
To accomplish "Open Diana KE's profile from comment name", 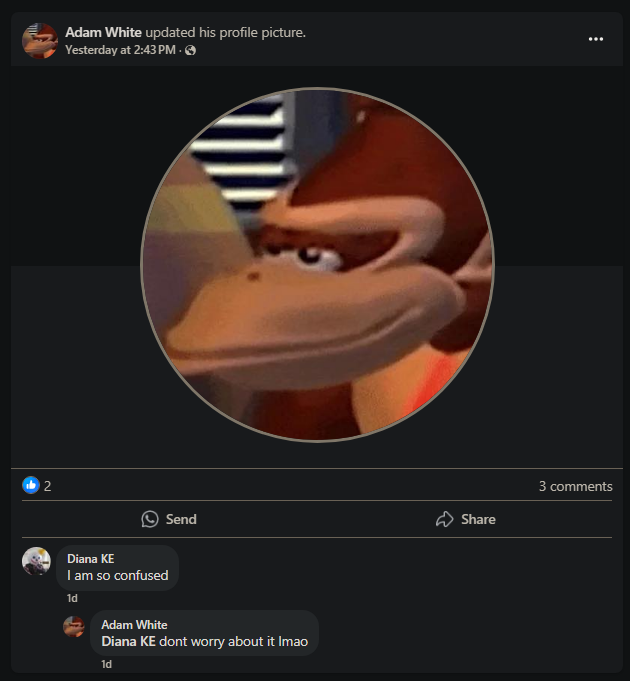I will pos(91,559).
